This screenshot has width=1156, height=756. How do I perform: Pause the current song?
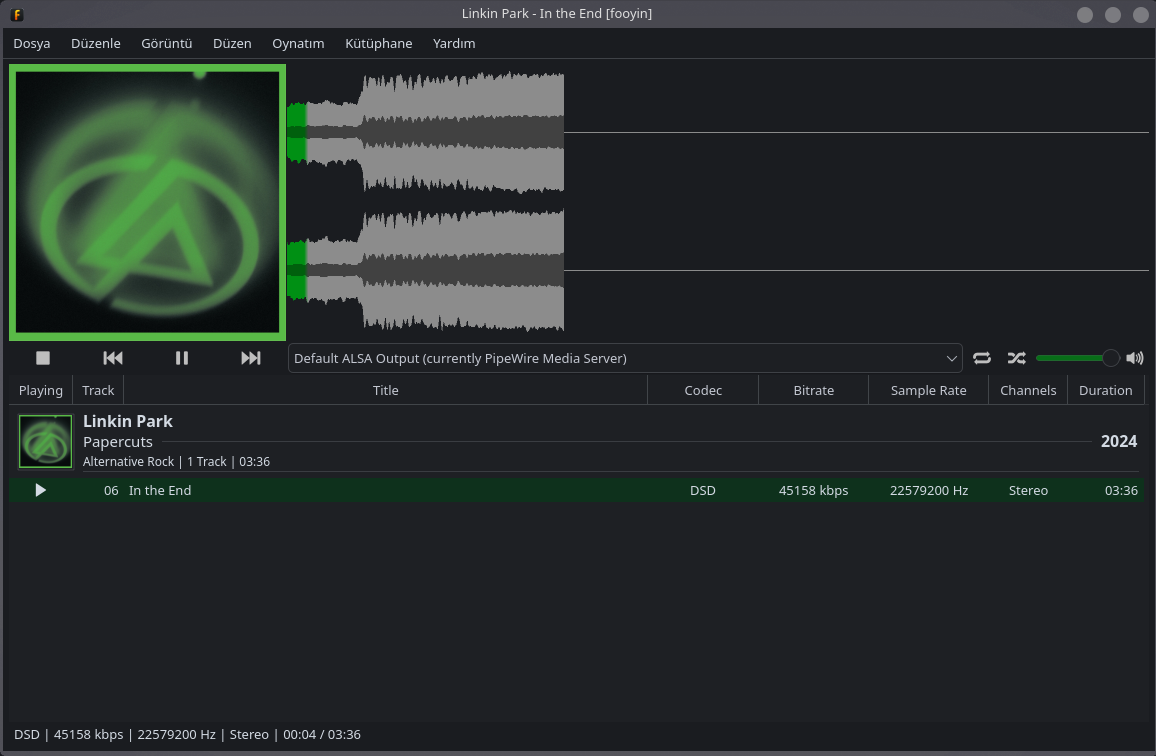click(181, 358)
